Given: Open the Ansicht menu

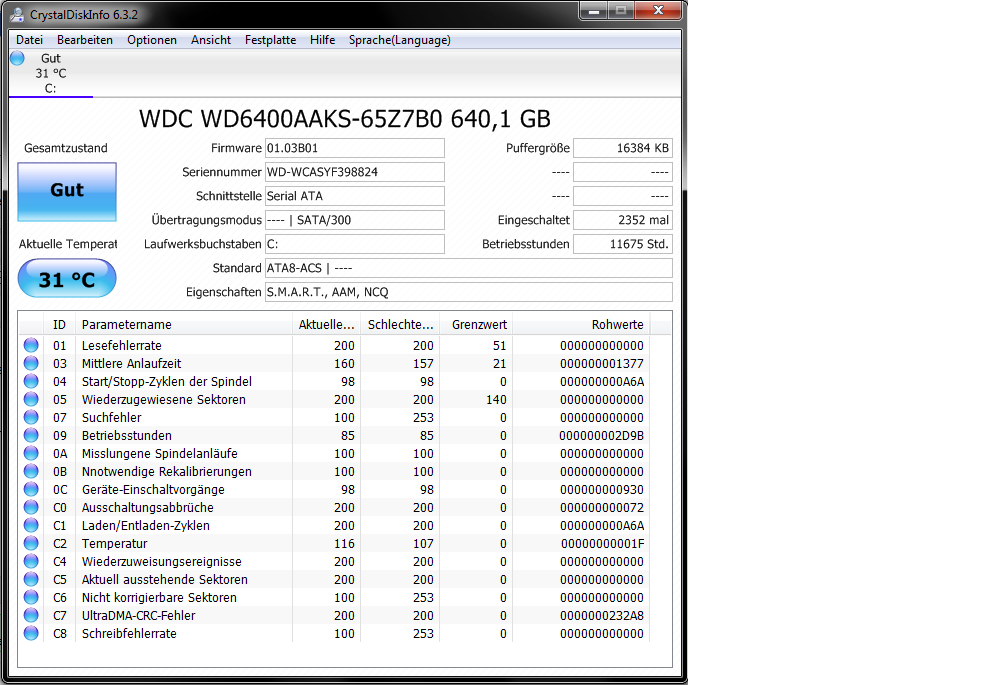Looking at the screenshot, I should click(x=211, y=40).
